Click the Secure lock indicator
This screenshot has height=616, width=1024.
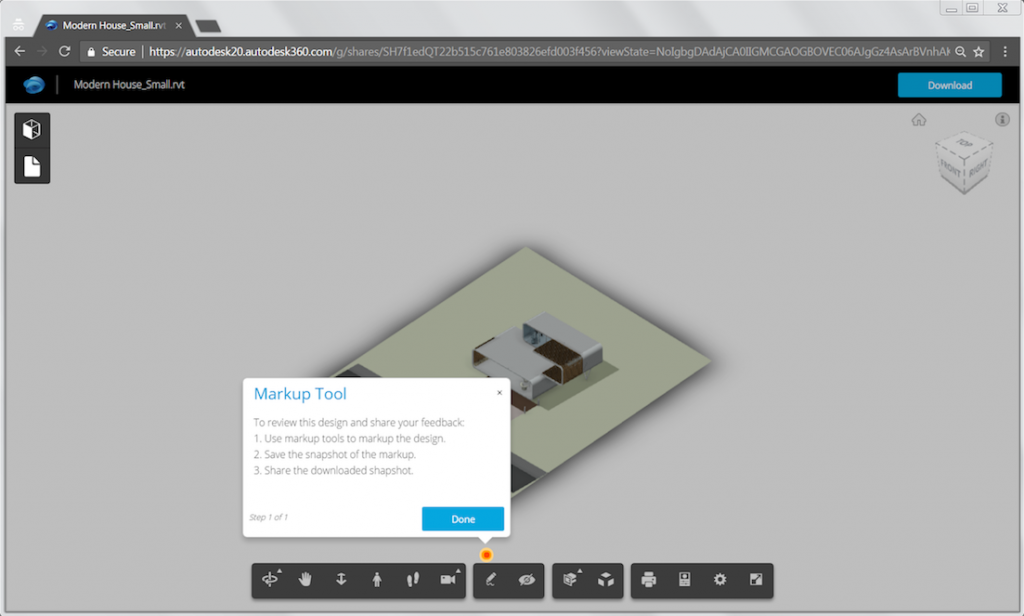pos(111,52)
